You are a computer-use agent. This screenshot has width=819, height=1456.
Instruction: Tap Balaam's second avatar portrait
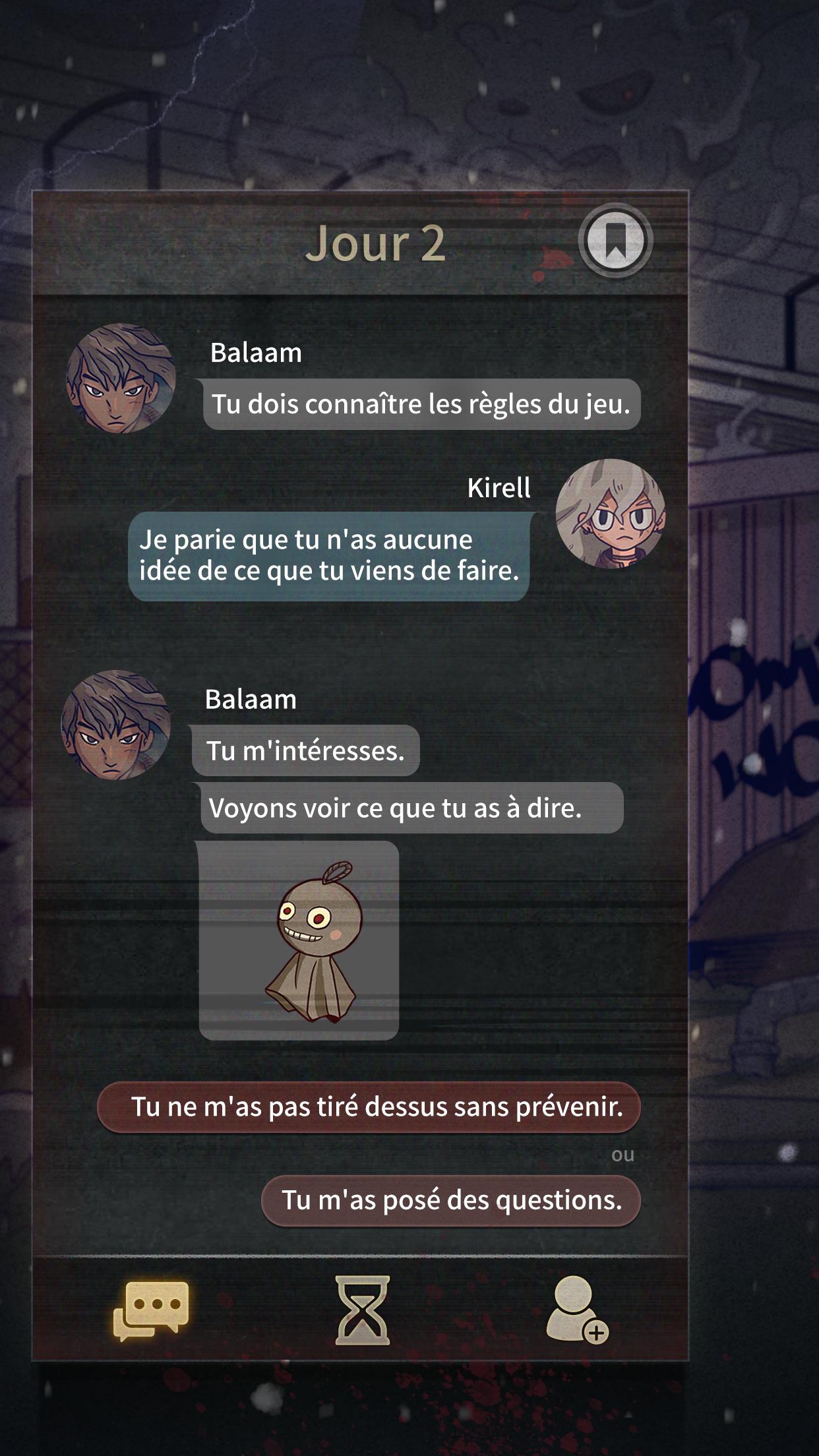tap(115, 725)
